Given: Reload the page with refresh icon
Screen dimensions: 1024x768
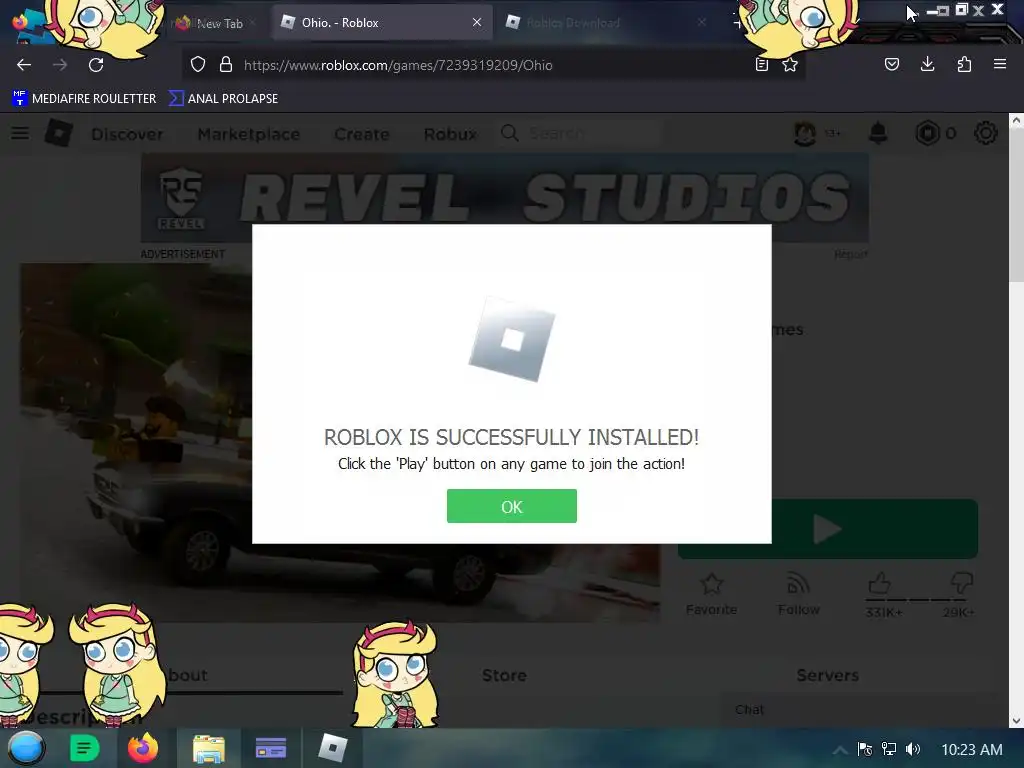Looking at the screenshot, I should point(96,65).
